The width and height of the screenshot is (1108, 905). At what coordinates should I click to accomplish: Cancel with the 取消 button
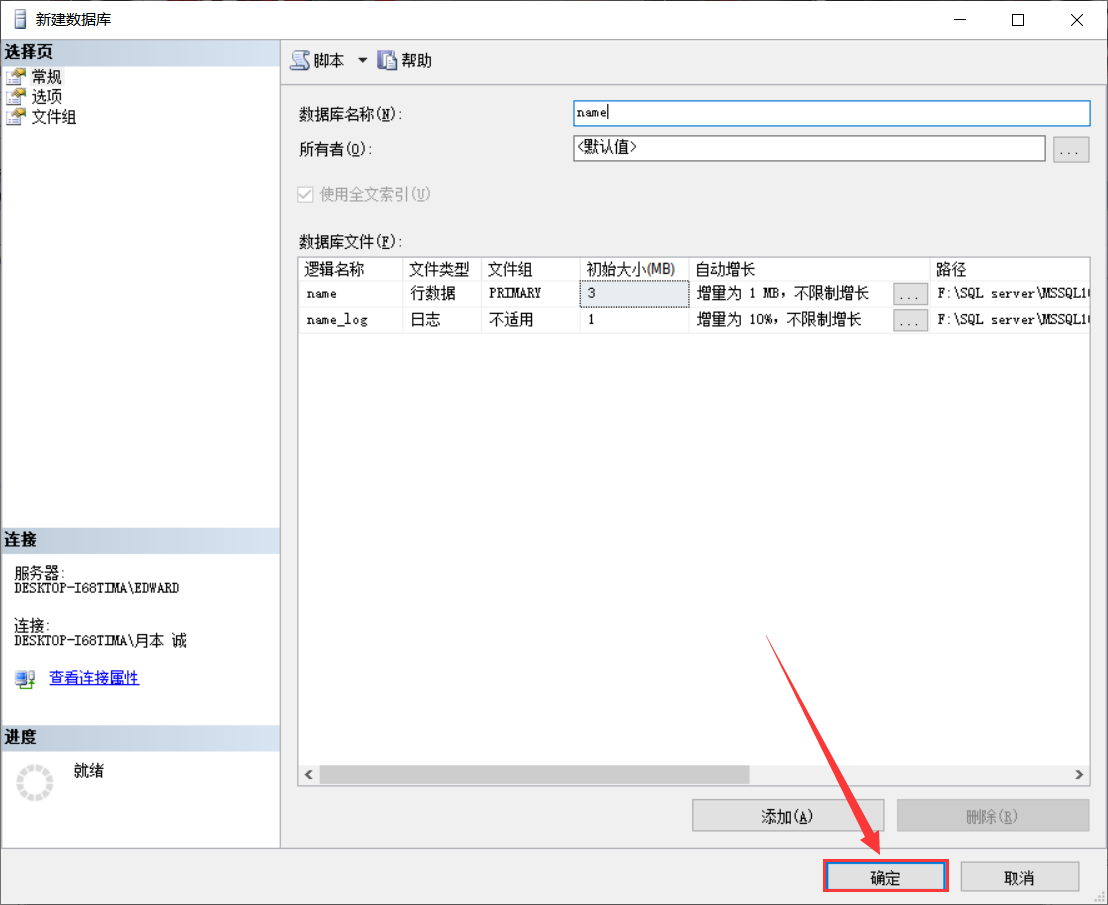pyautogui.click(x=1020, y=877)
